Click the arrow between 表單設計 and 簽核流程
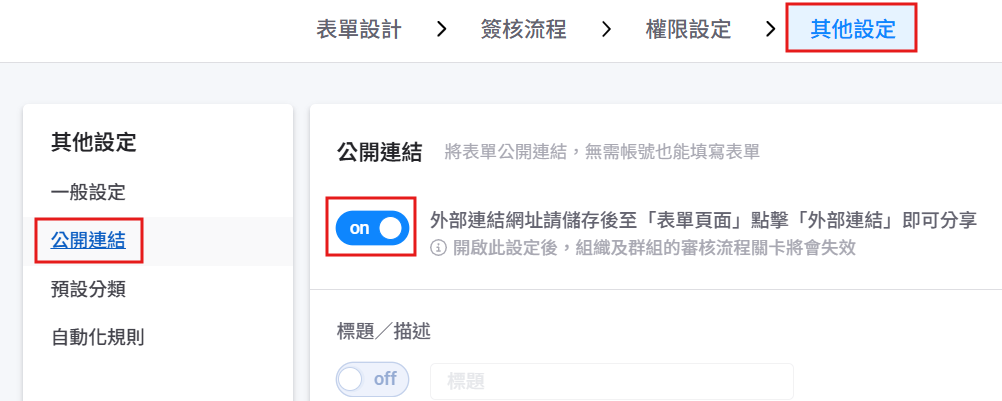 click(441, 30)
